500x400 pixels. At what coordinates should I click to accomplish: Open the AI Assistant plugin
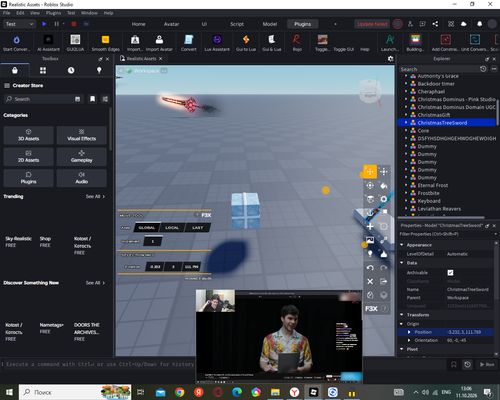(48, 43)
